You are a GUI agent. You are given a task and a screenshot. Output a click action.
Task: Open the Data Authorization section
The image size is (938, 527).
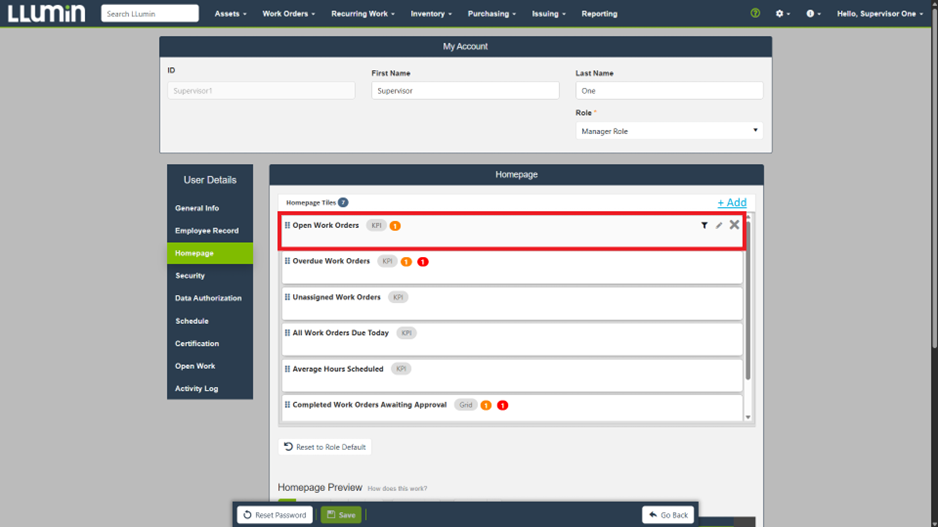(208, 298)
